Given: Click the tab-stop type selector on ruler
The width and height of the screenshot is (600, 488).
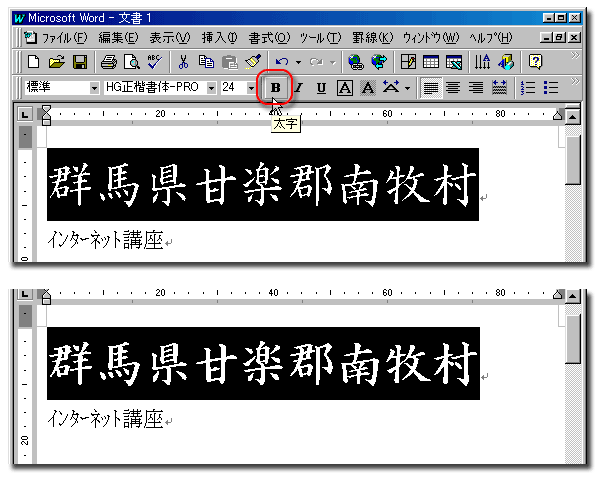Looking at the screenshot, I should pyautogui.click(x=25, y=114).
